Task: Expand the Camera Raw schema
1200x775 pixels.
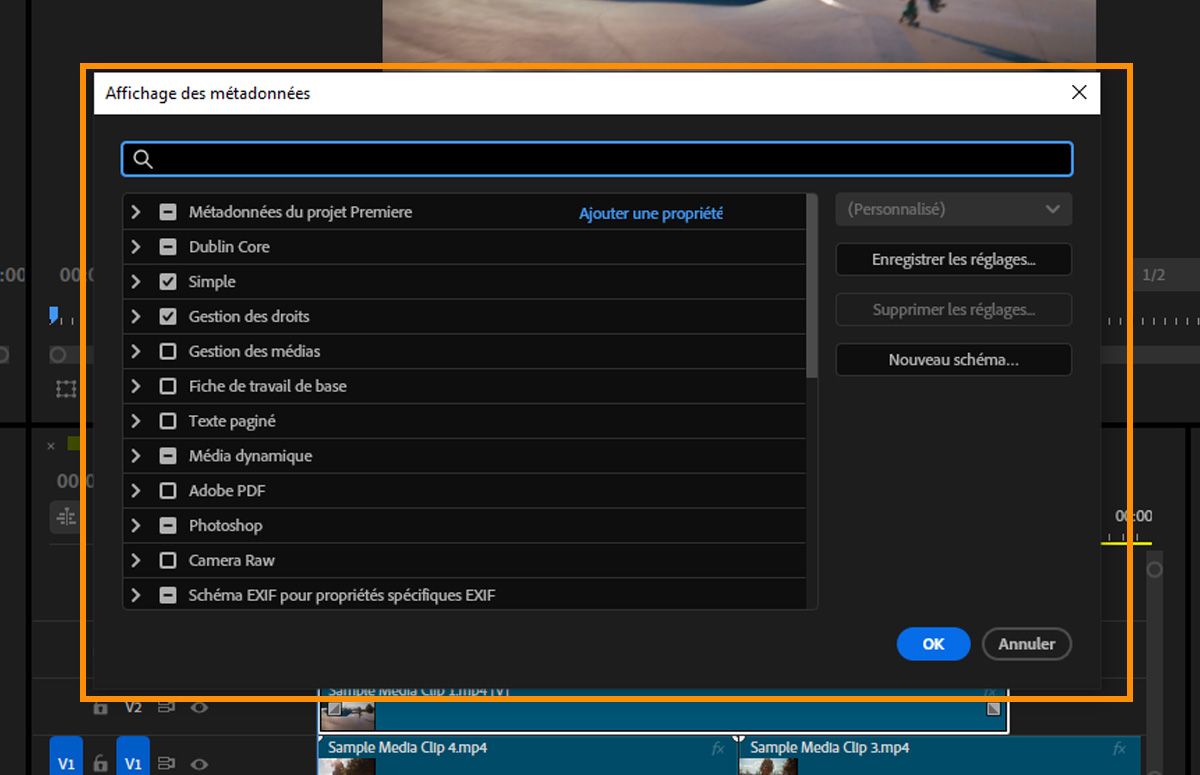Action: pos(136,560)
